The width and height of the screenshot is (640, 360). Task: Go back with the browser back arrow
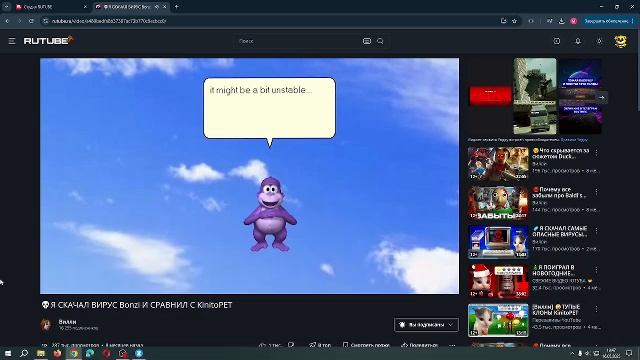7,21
